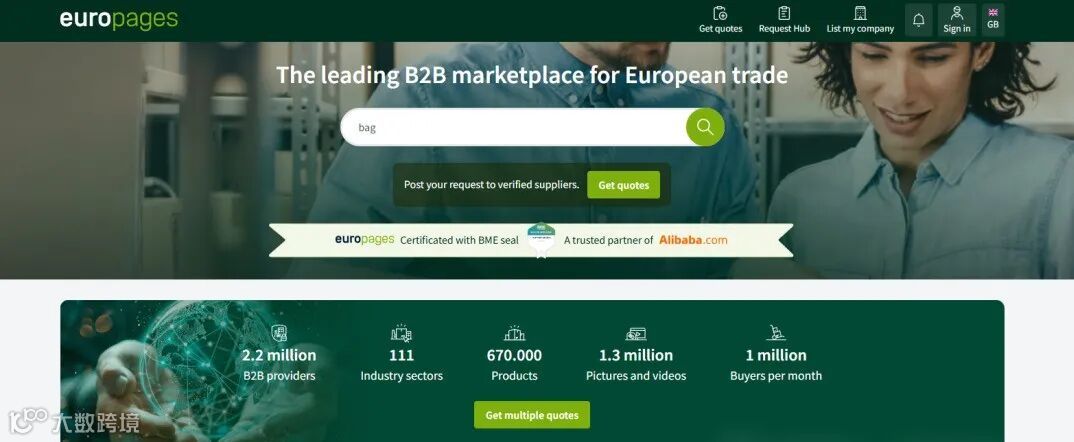Viewport: 1074px width, 442px height.
Task: Open the Request Hub icon
Action: [784, 13]
